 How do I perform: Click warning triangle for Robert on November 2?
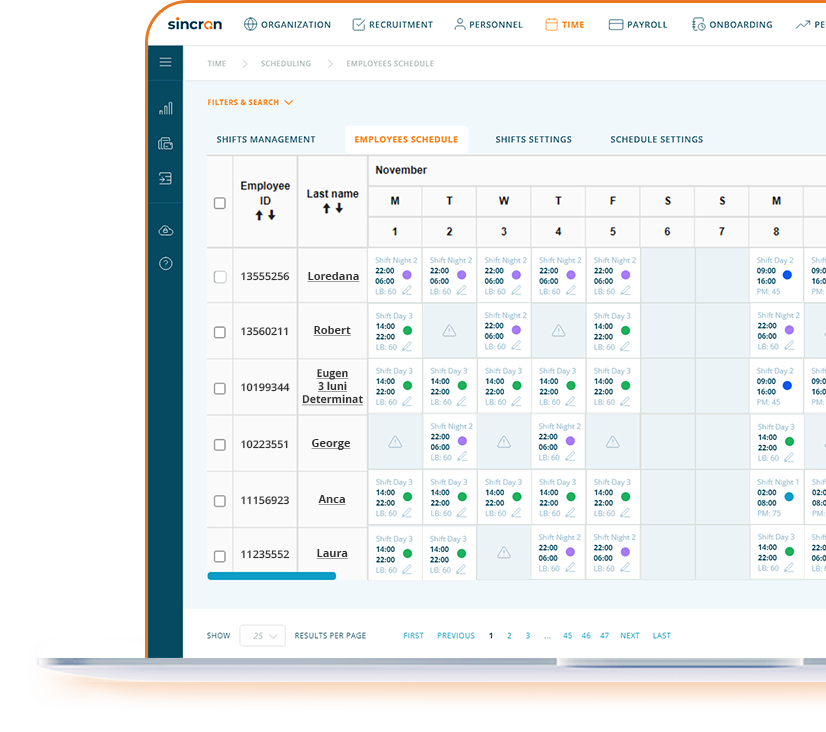[449, 331]
